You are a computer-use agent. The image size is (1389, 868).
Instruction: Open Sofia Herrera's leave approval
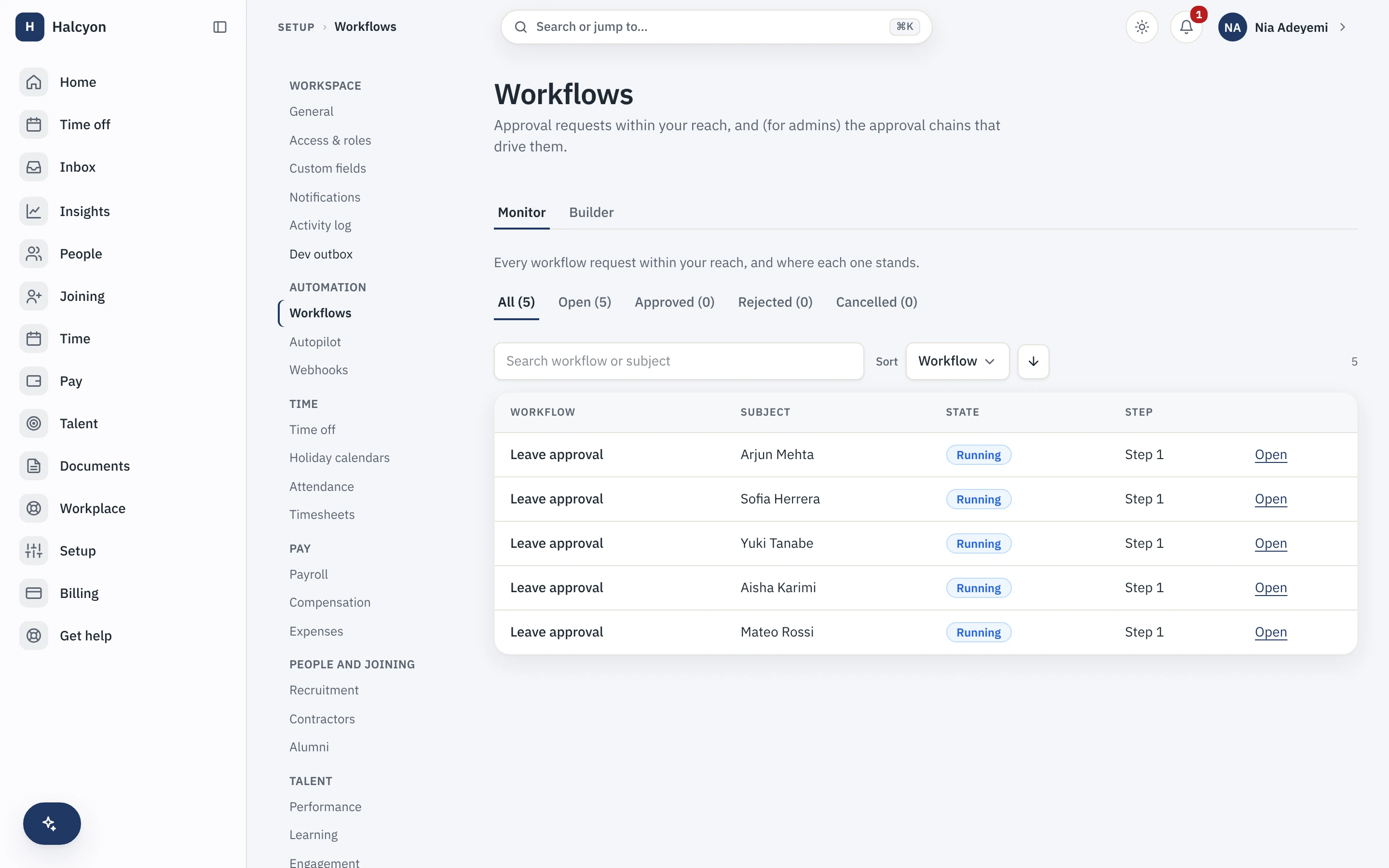1270,499
